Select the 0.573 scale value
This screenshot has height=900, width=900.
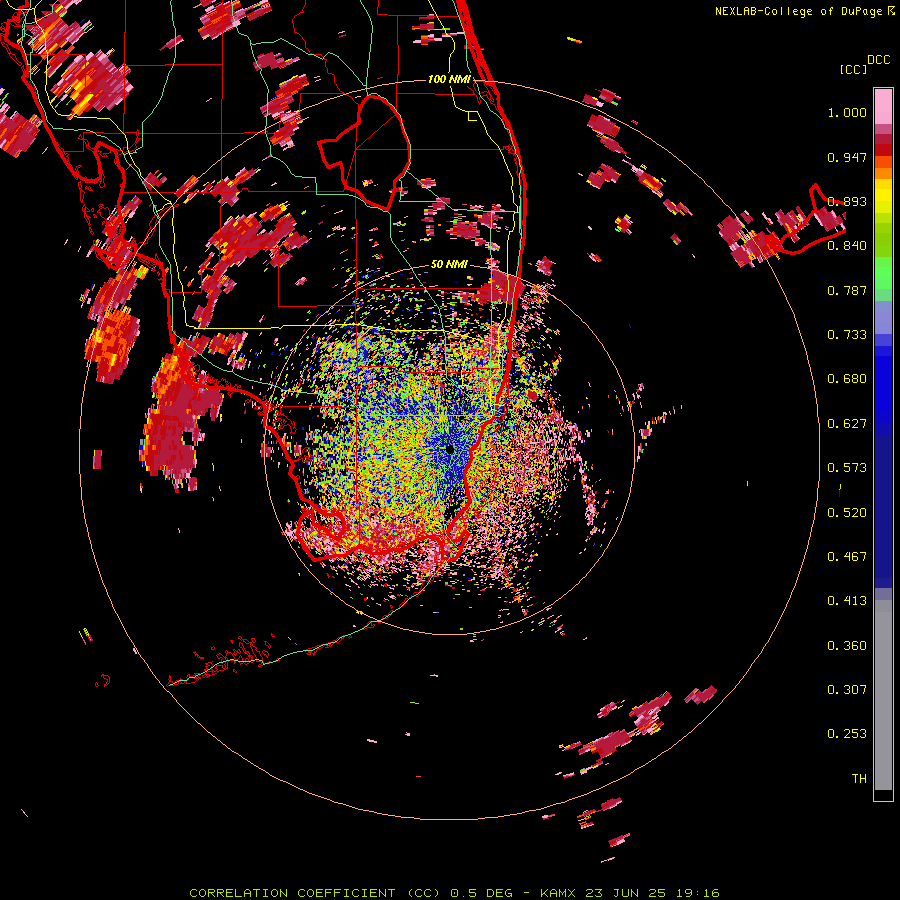click(847, 468)
